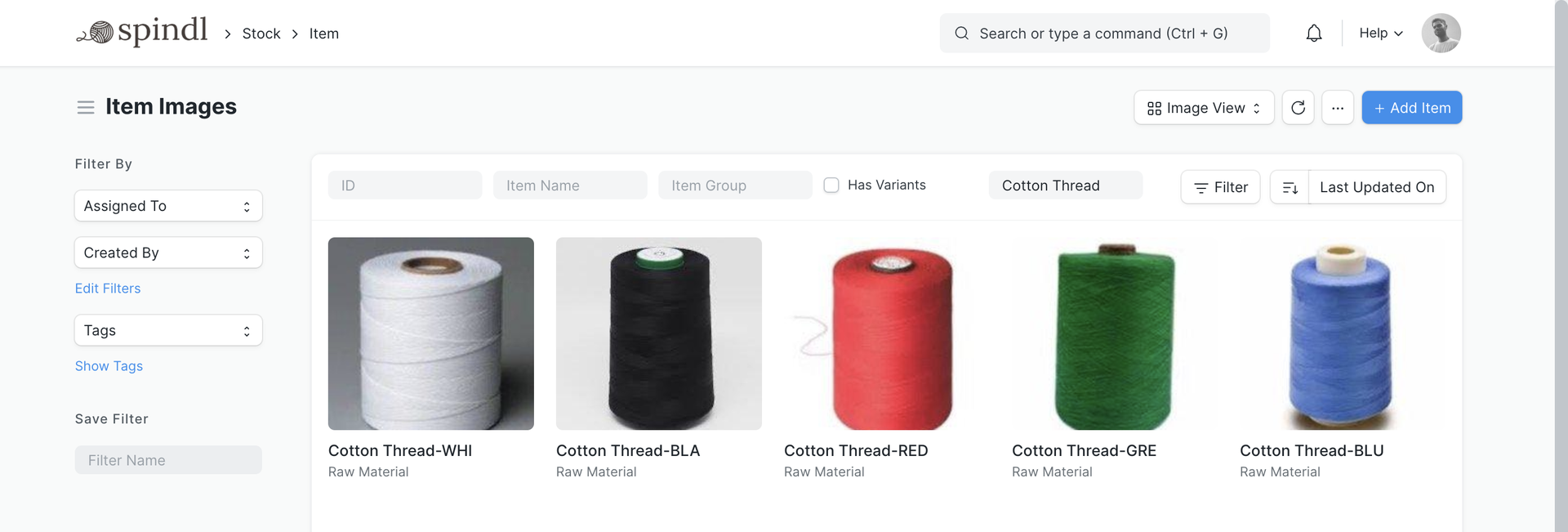Click the sort direction icon
Screen dimensions: 1568x532
point(1290,188)
